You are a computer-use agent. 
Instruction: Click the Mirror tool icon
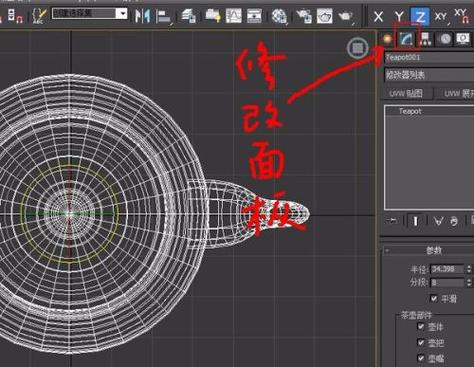pos(143,16)
